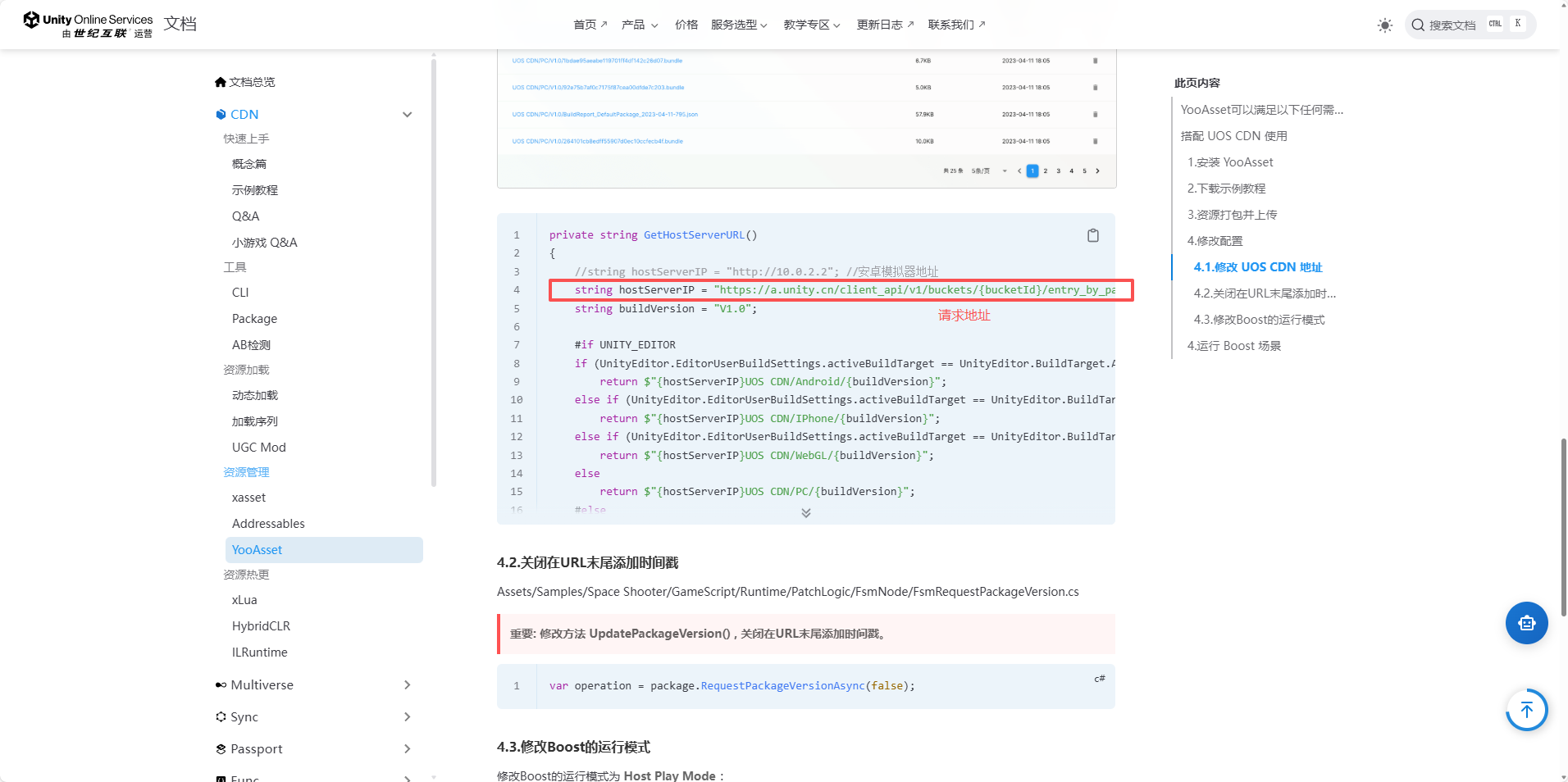Open the 服务选型 dropdown menu

(x=739, y=25)
